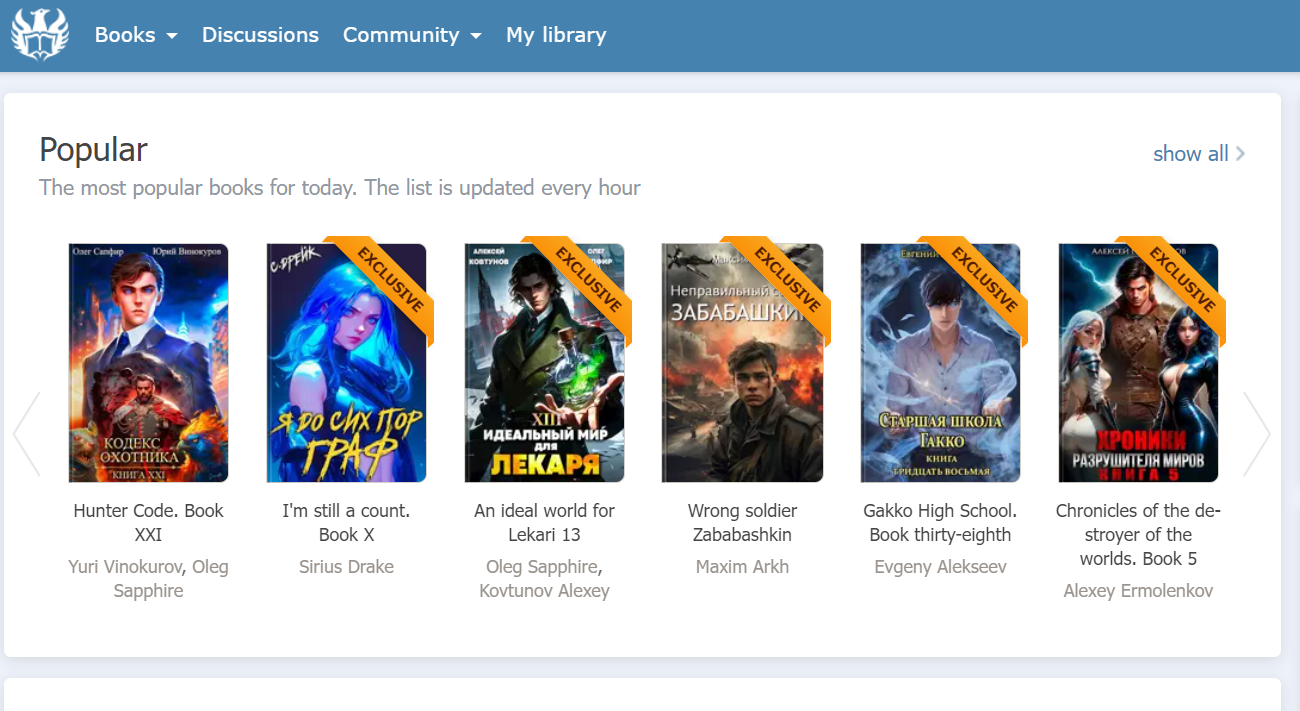Open author Evgeny Alekseev's page
This screenshot has width=1300, height=711.
click(x=940, y=567)
